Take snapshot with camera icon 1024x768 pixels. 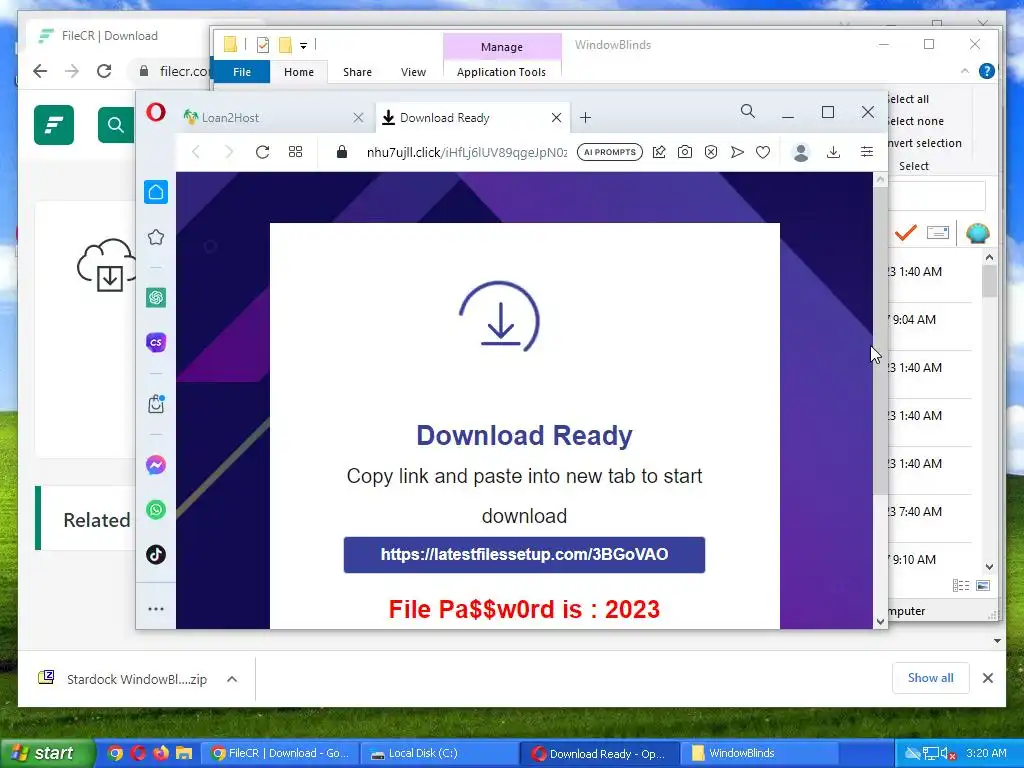(684, 152)
